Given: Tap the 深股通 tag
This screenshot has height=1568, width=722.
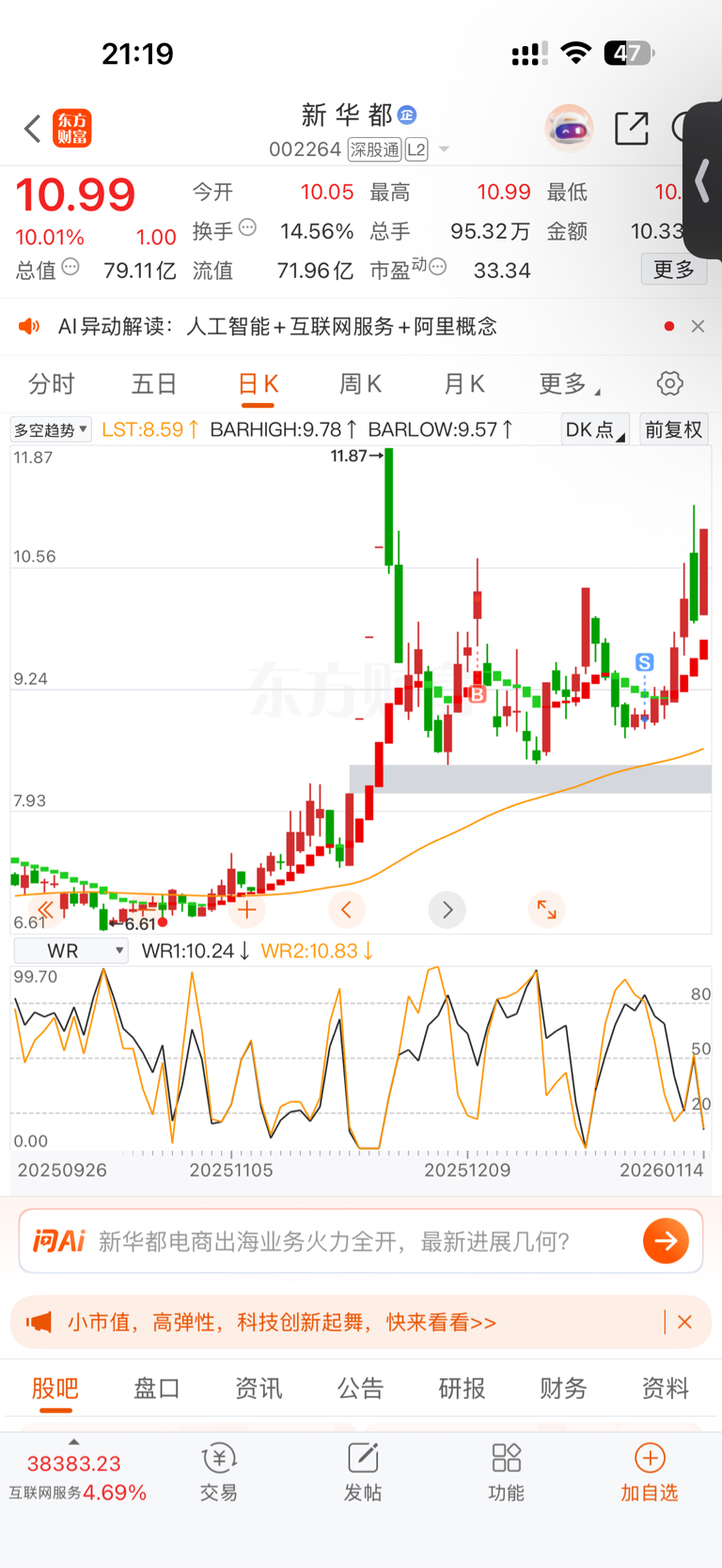Looking at the screenshot, I should point(374,149).
